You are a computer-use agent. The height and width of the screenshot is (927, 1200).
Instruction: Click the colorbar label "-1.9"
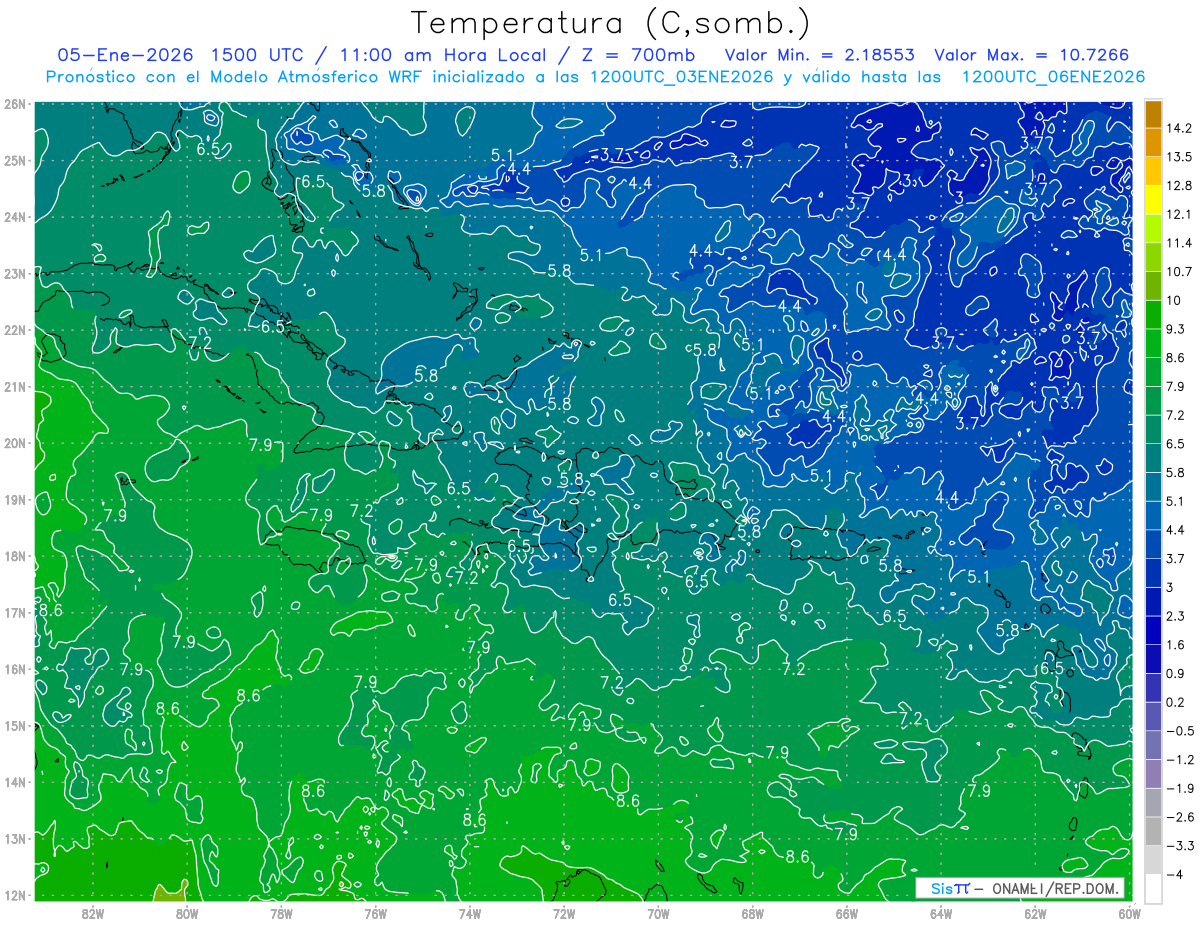tap(1180, 788)
